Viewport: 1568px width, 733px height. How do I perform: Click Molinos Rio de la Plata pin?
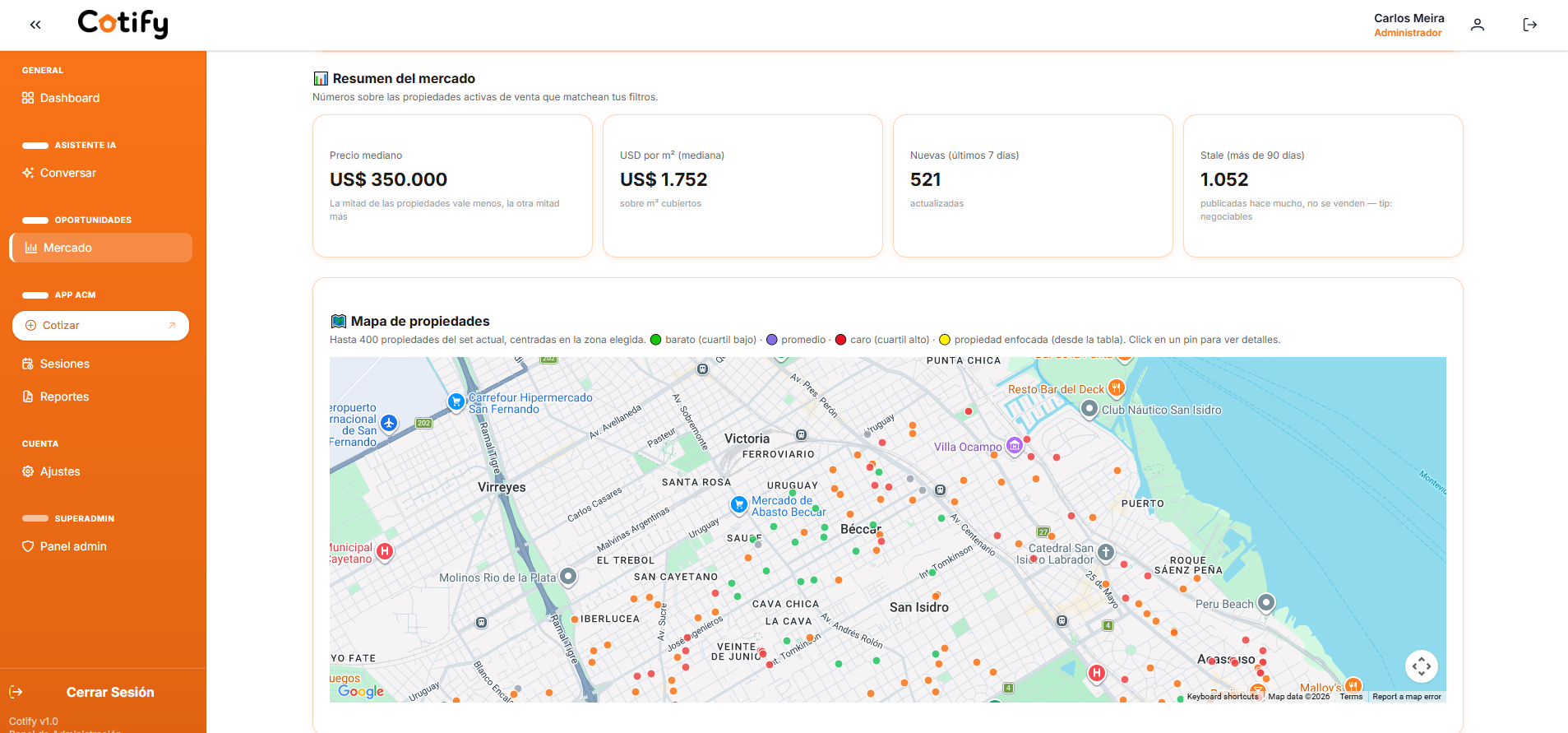click(568, 577)
